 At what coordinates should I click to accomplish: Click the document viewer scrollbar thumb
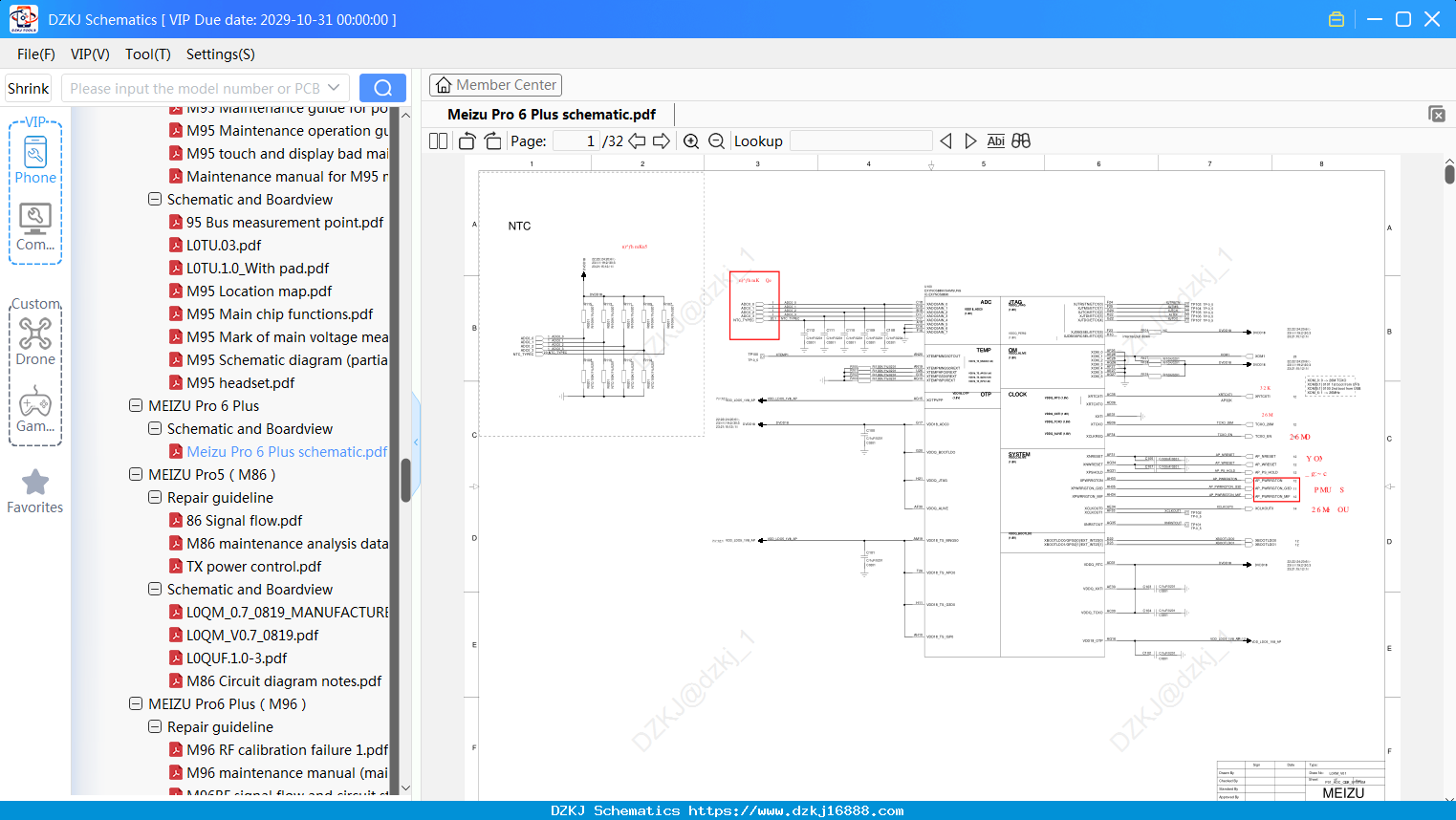point(1449,174)
